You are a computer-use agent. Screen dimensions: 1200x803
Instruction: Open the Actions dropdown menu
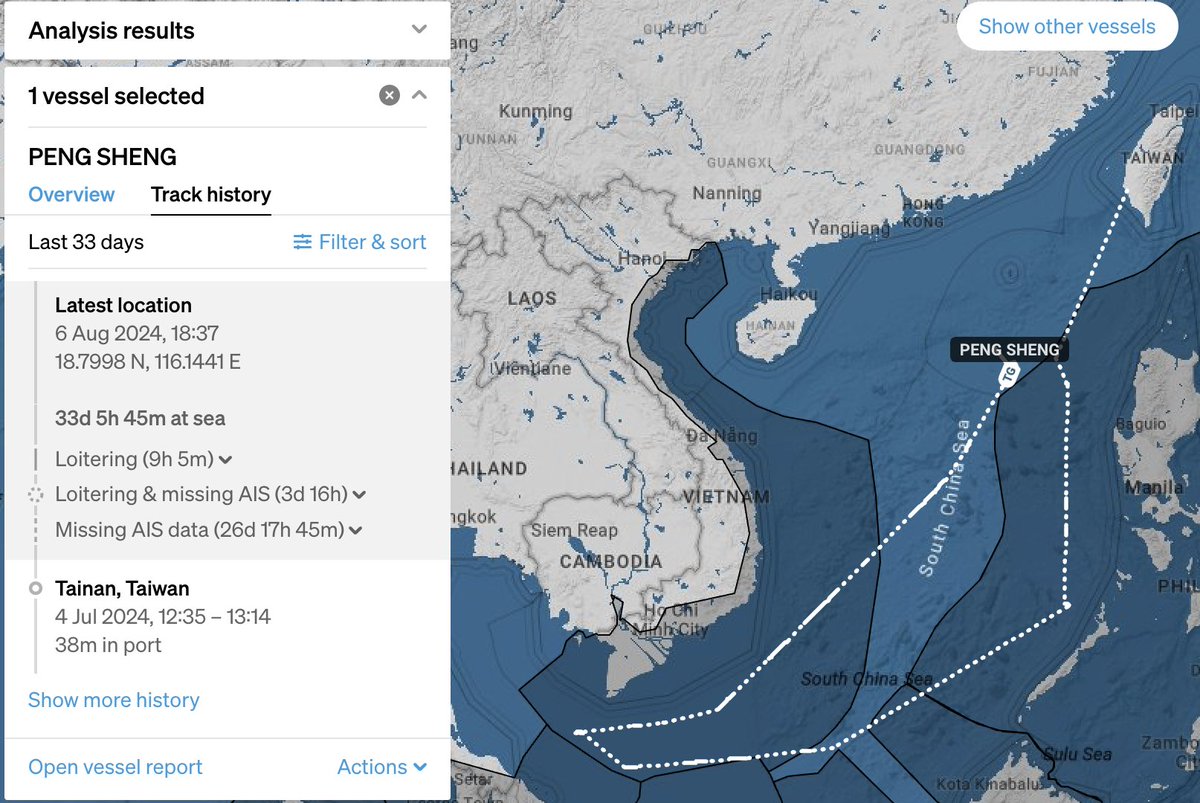(x=382, y=767)
